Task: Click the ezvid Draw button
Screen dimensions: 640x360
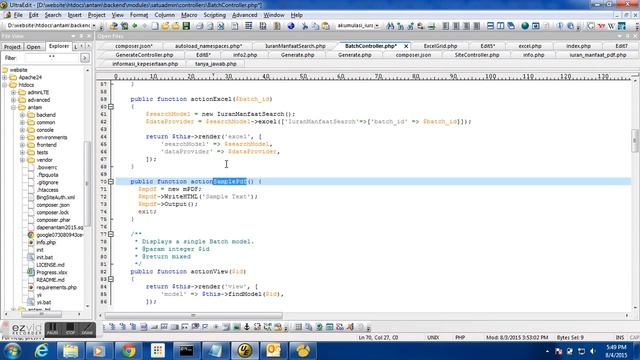Action: (x=87, y=329)
